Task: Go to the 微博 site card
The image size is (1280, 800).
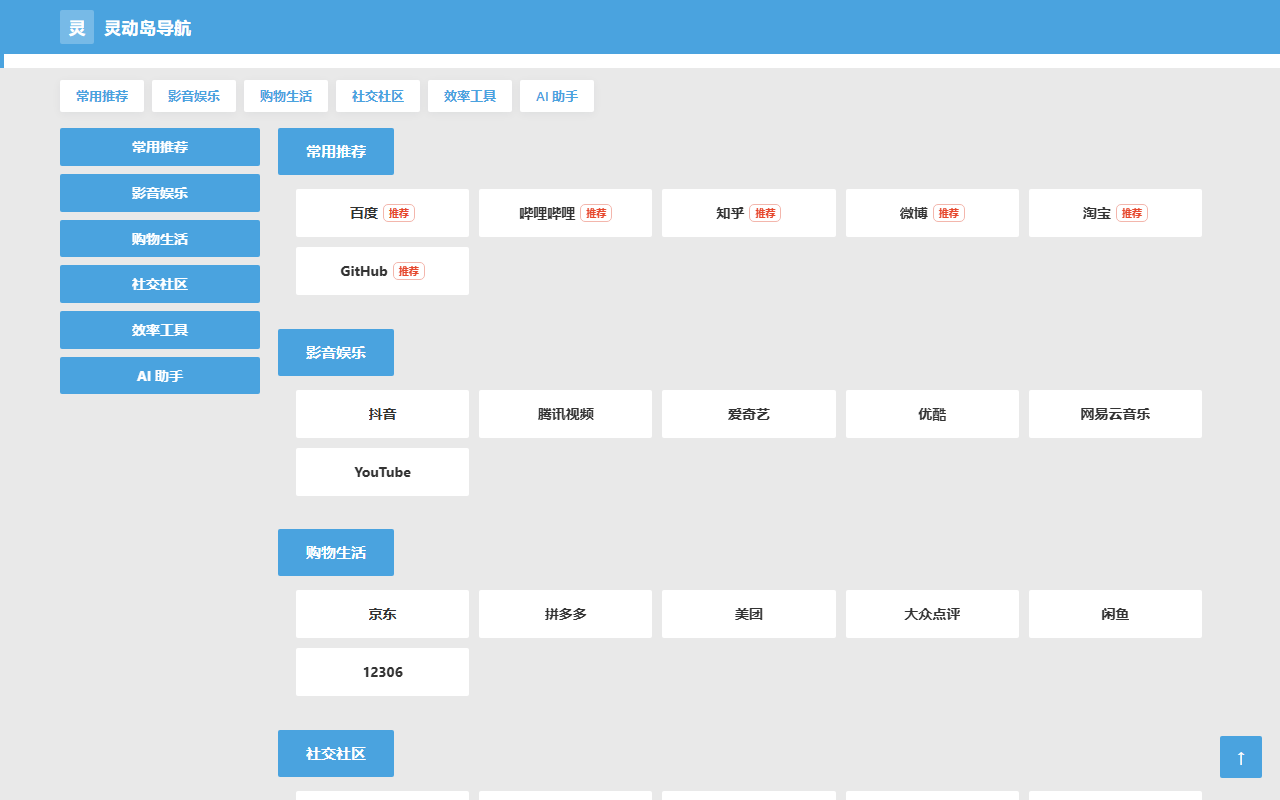Action: 932,213
